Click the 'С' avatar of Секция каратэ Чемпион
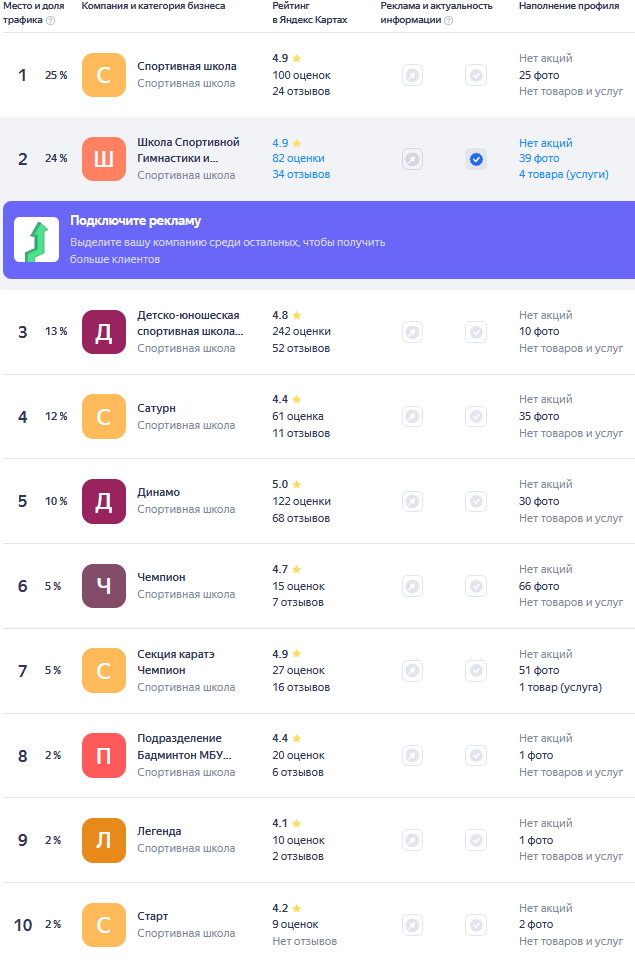Screen dimensions: 635x965 pyautogui.click(x=104, y=670)
